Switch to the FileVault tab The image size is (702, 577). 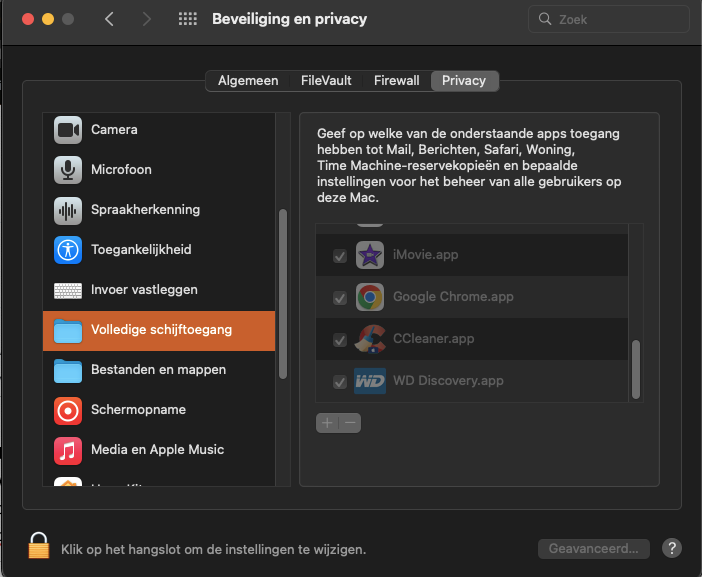(x=326, y=81)
